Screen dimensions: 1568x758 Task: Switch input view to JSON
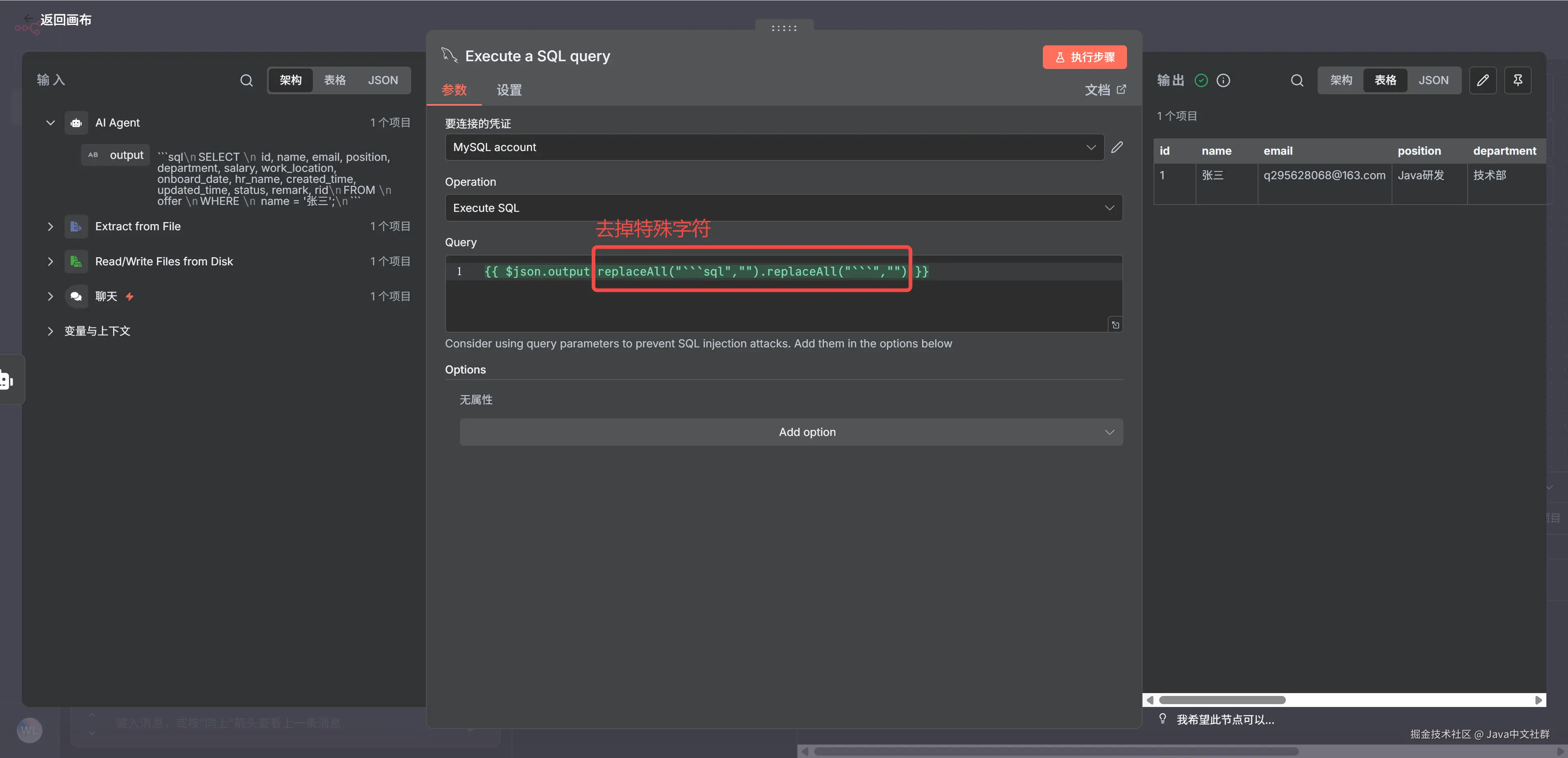tap(382, 80)
